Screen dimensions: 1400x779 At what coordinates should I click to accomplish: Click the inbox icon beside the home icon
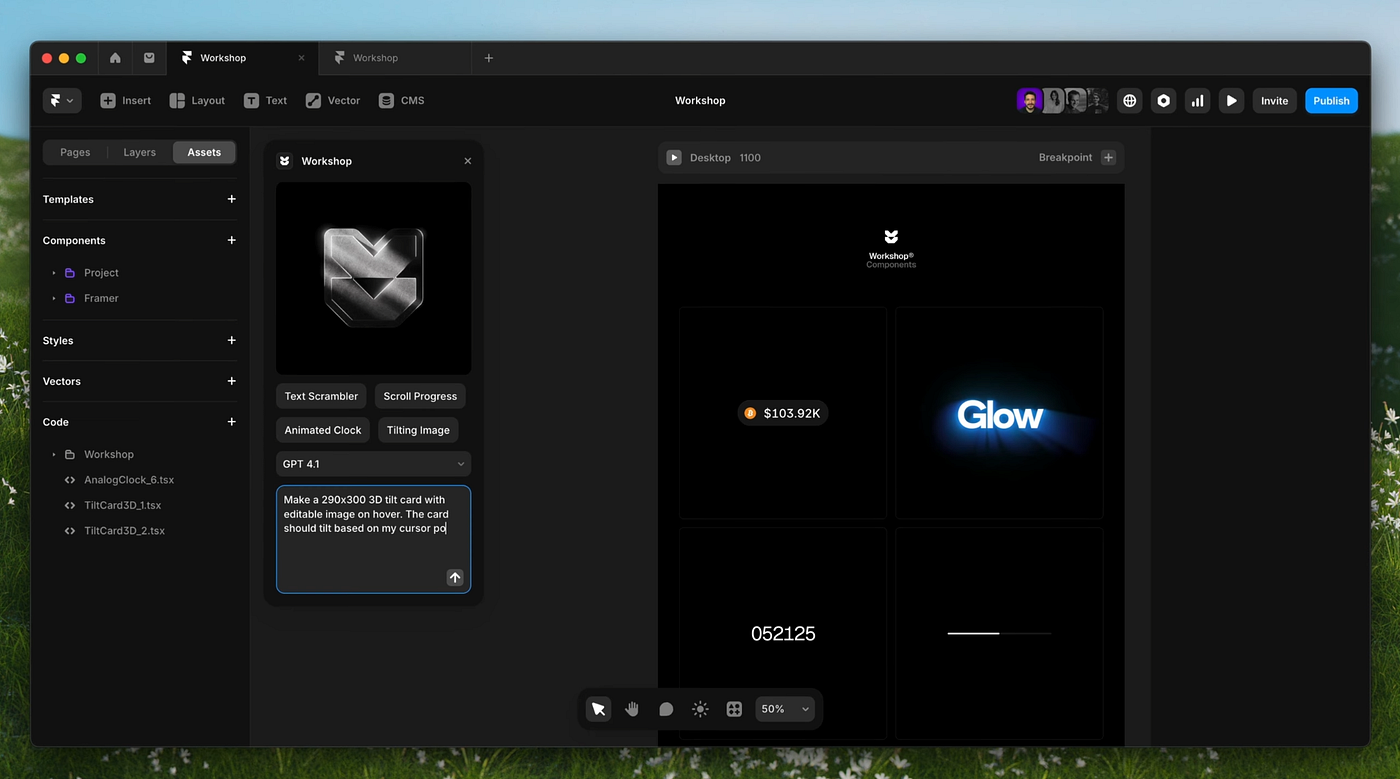click(149, 58)
